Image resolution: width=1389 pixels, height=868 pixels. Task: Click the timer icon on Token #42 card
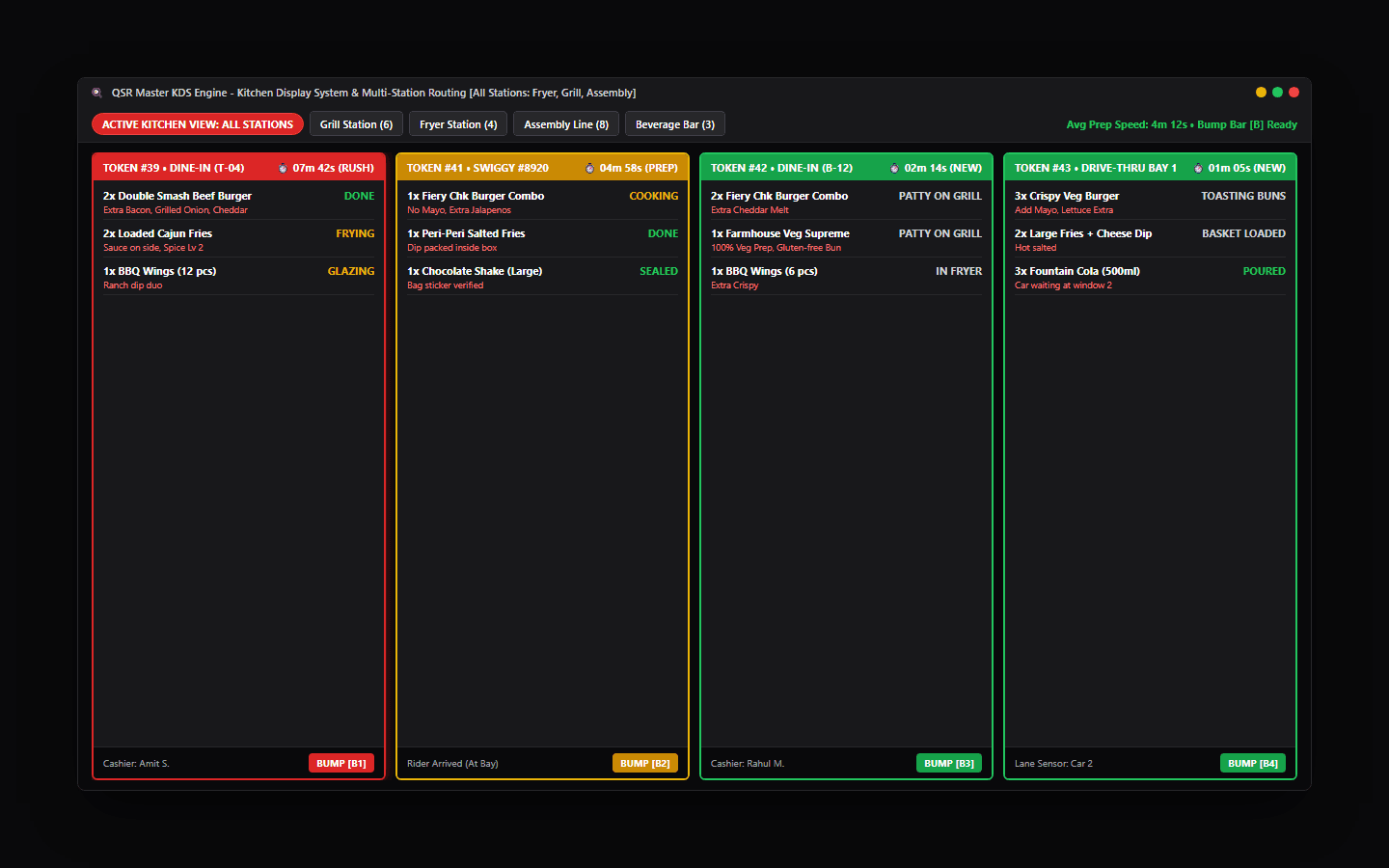coord(894,169)
